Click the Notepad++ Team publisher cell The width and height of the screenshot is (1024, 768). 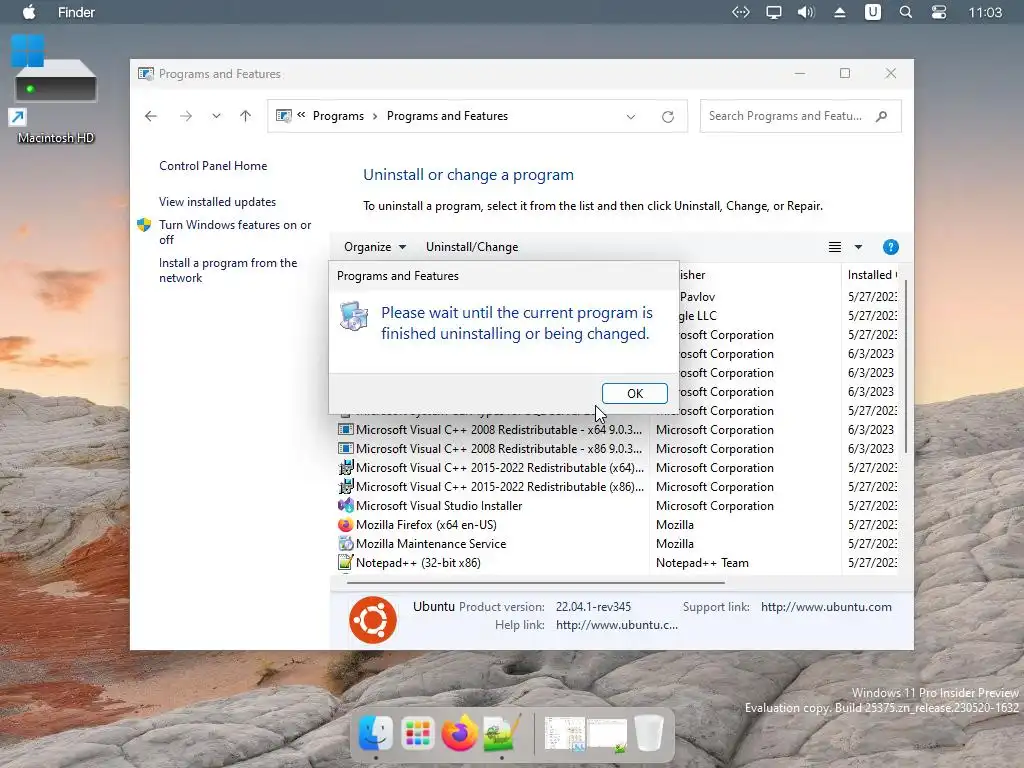[702, 562]
